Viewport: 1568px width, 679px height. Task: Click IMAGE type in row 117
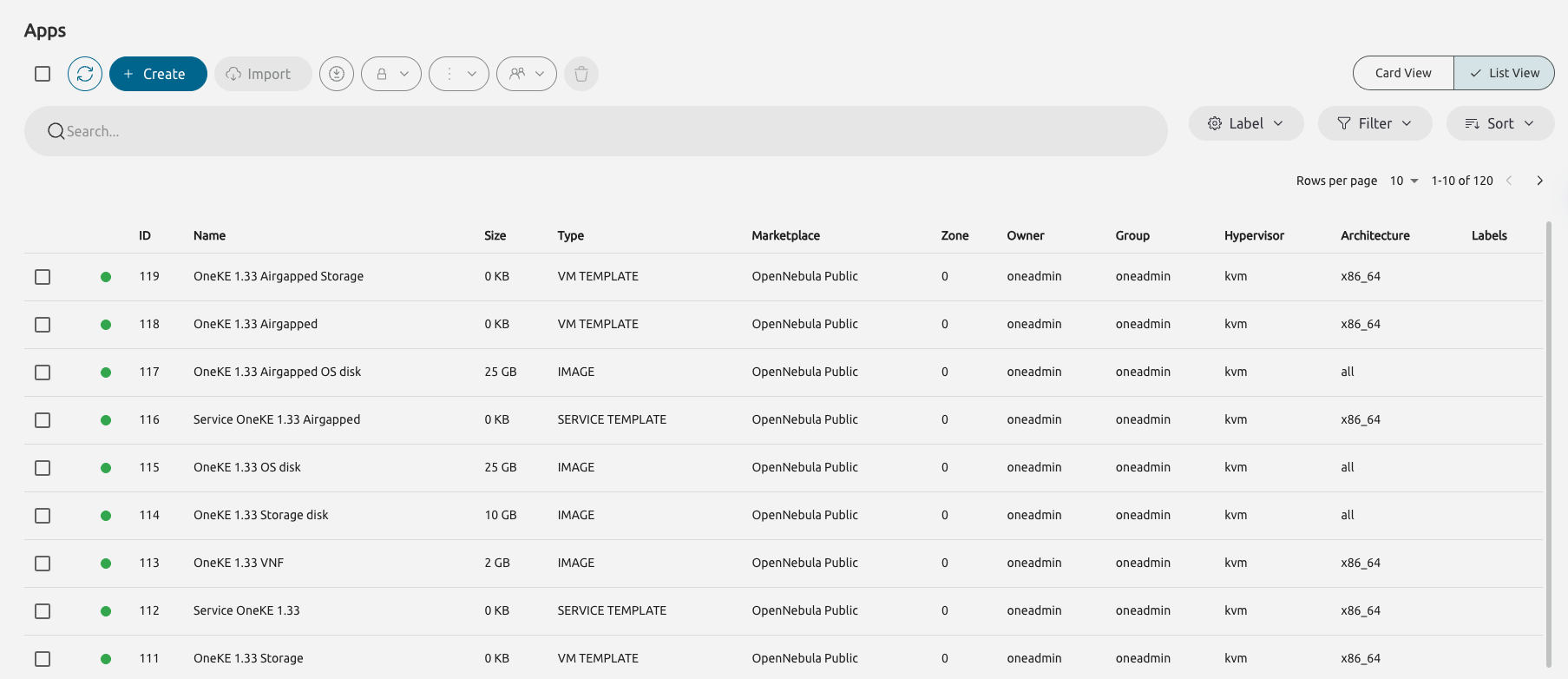click(576, 372)
